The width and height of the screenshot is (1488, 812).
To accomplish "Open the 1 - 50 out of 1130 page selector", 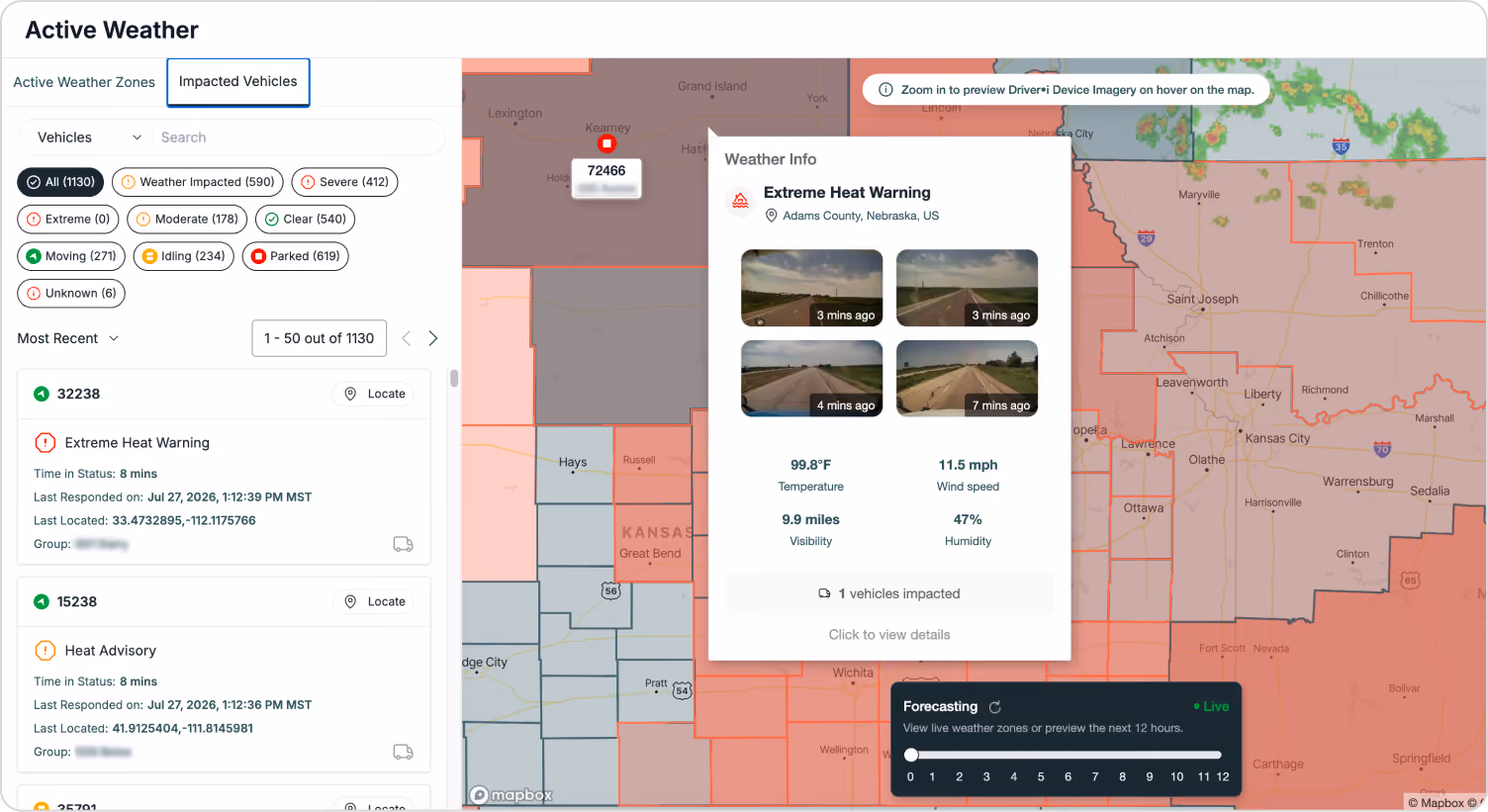I will click(x=320, y=338).
